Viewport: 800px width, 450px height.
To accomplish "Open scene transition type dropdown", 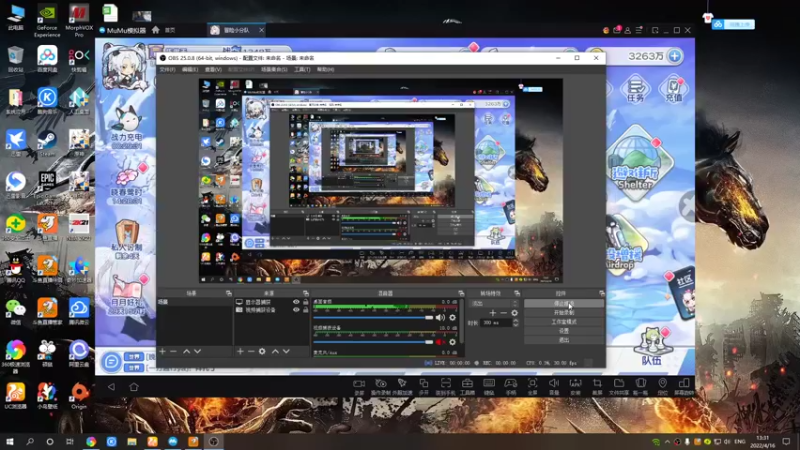I will click(x=494, y=303).
